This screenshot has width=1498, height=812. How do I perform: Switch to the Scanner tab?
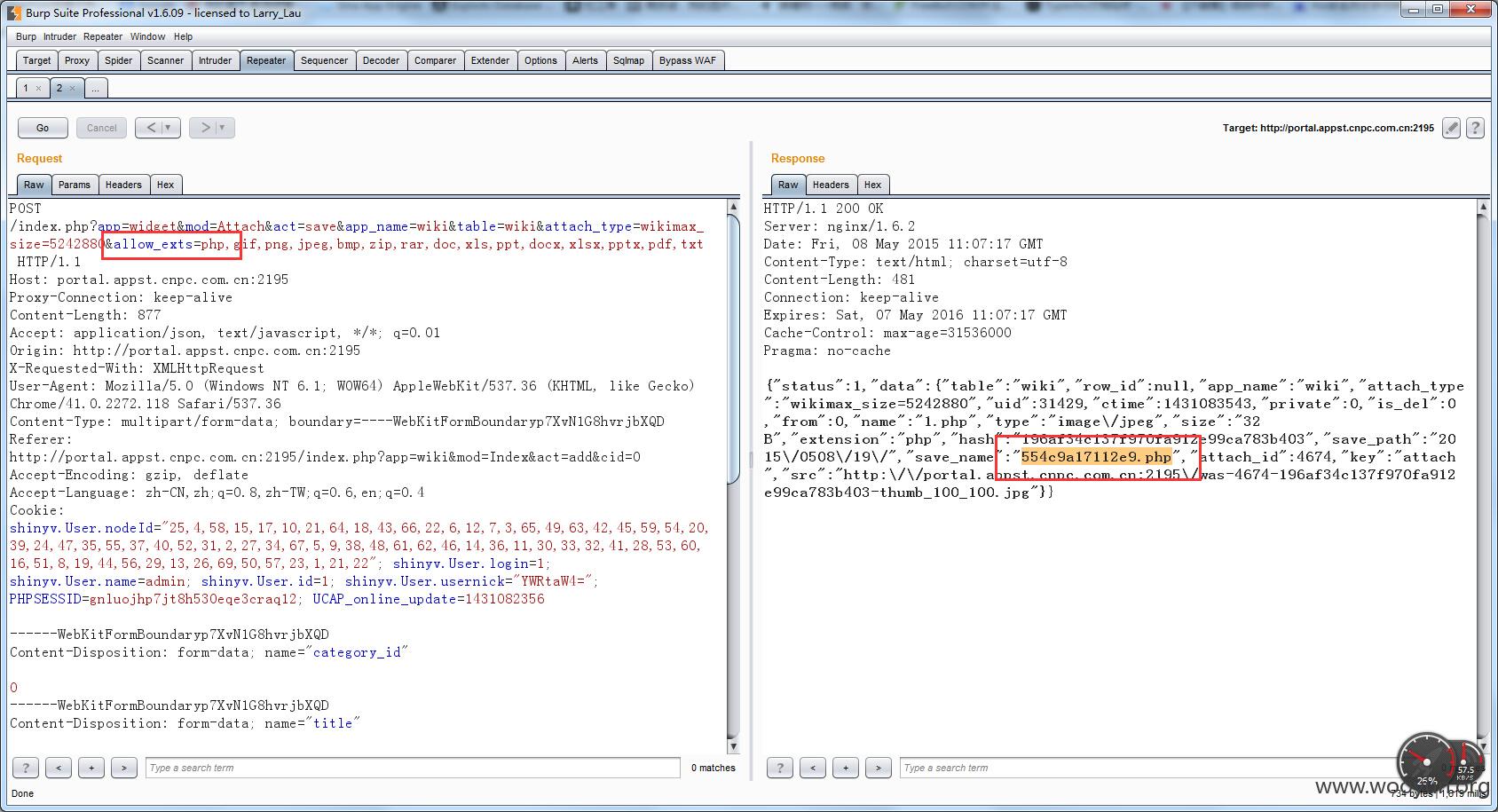pos(165,60)
